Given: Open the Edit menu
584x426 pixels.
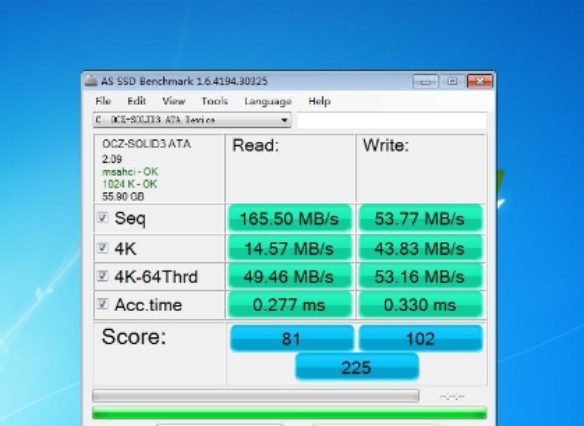Looking at the screenshot, I should [137, 101].
